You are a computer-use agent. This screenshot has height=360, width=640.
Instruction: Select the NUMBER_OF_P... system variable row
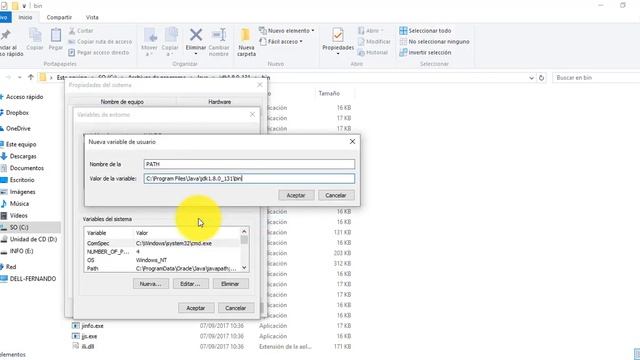[x=162, y=252]
